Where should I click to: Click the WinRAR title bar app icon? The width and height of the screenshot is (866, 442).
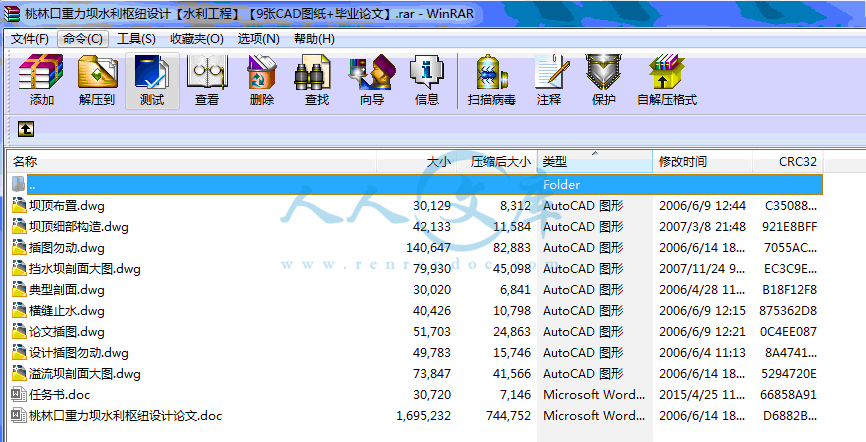pyautogui.click(x=11, y=14)
